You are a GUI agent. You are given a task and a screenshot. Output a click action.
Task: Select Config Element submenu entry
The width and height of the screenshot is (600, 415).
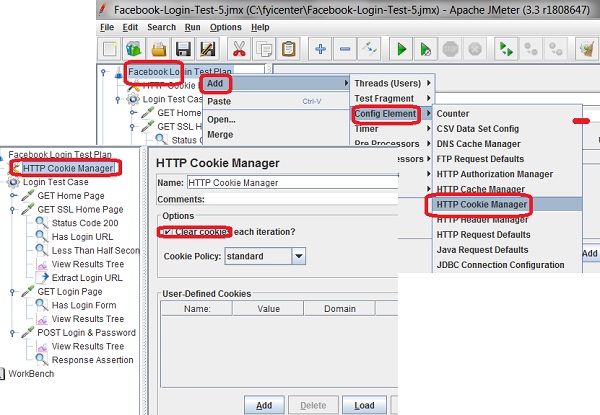392,114
